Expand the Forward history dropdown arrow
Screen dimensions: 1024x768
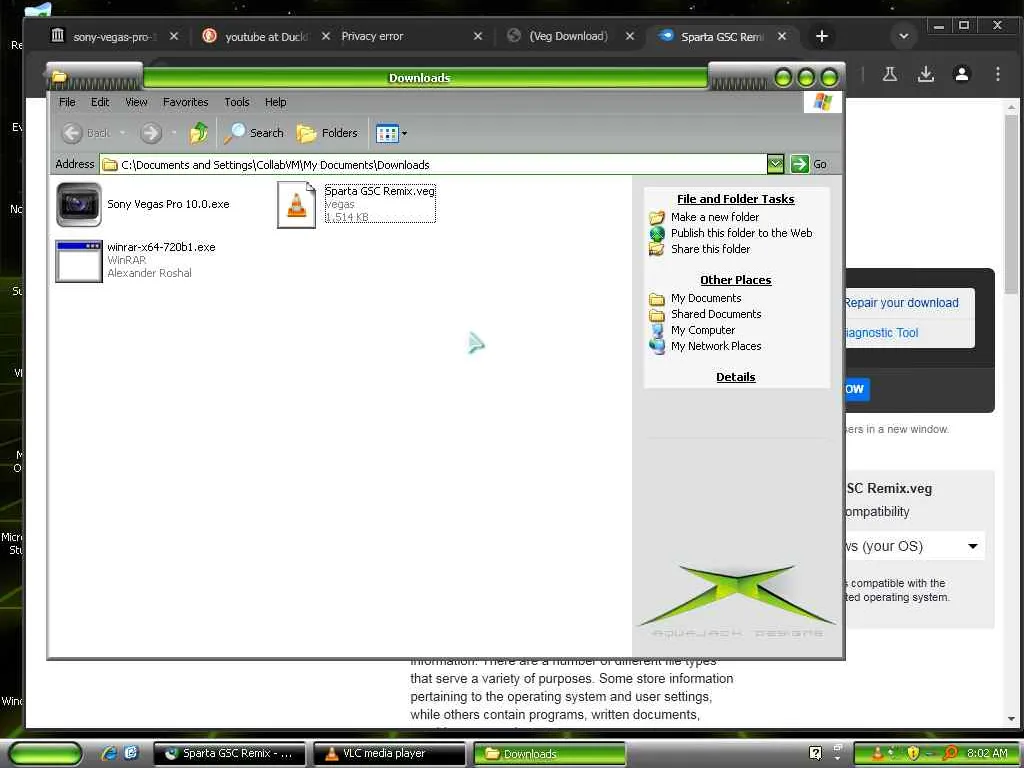[174, 133]
